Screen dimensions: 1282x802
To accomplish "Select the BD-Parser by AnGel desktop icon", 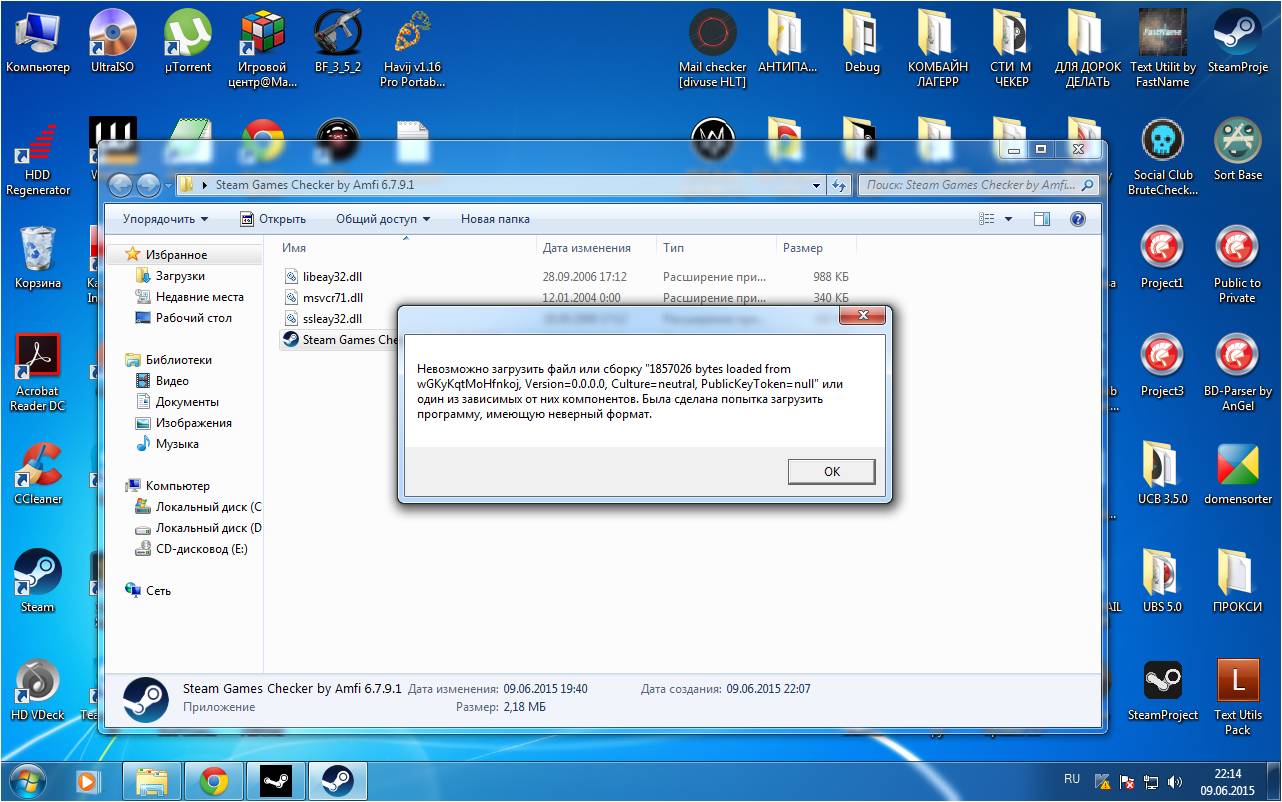I will (1237, 372).
